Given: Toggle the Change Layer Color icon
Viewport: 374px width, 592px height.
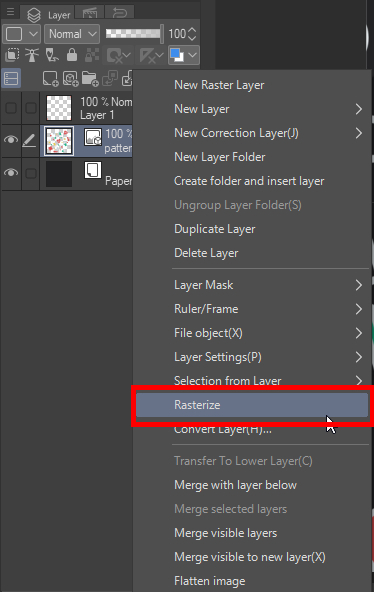Looking at the screenshot, I should [x=177, y=55].
